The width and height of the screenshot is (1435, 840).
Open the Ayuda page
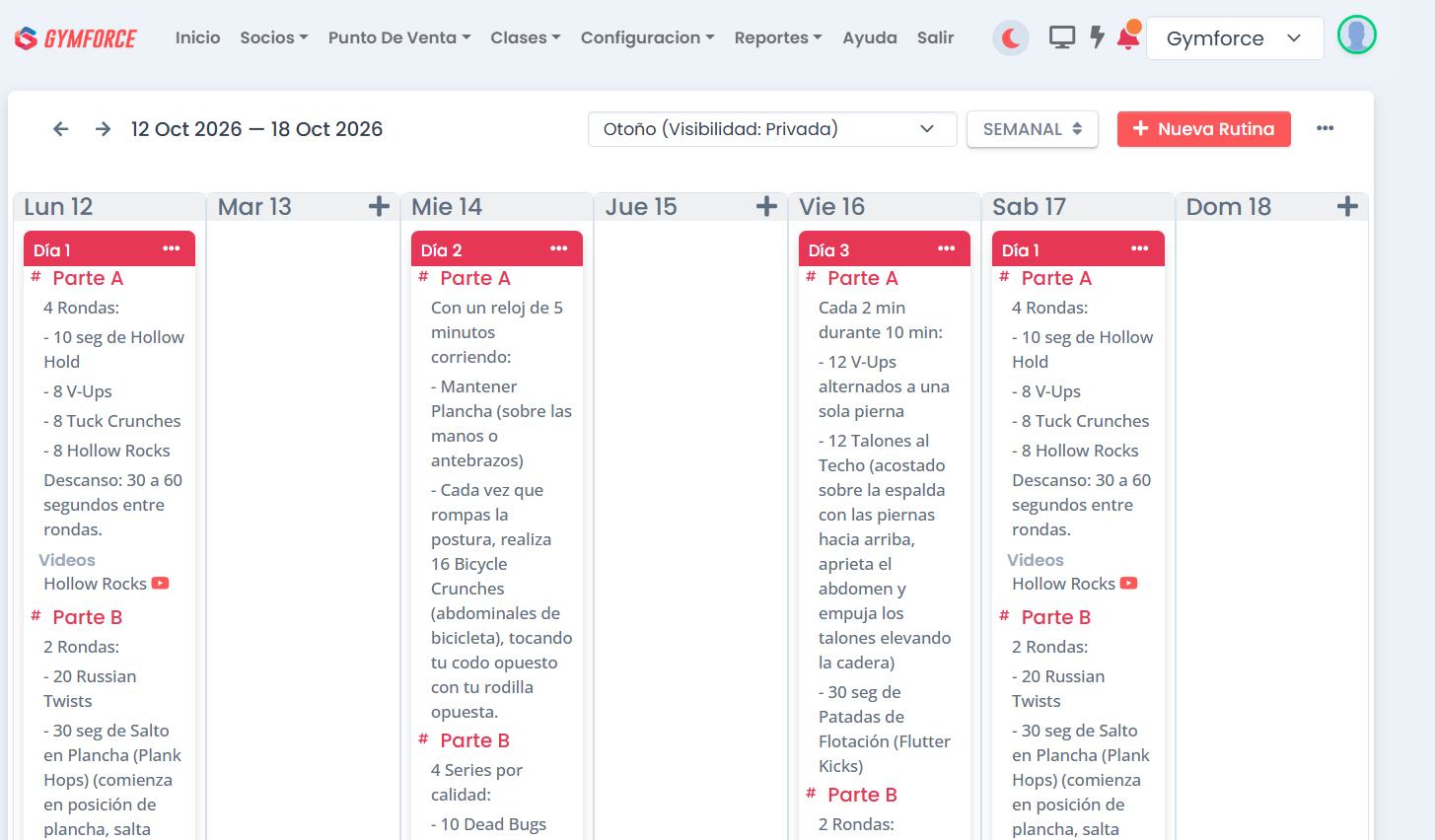coord(870,37)
